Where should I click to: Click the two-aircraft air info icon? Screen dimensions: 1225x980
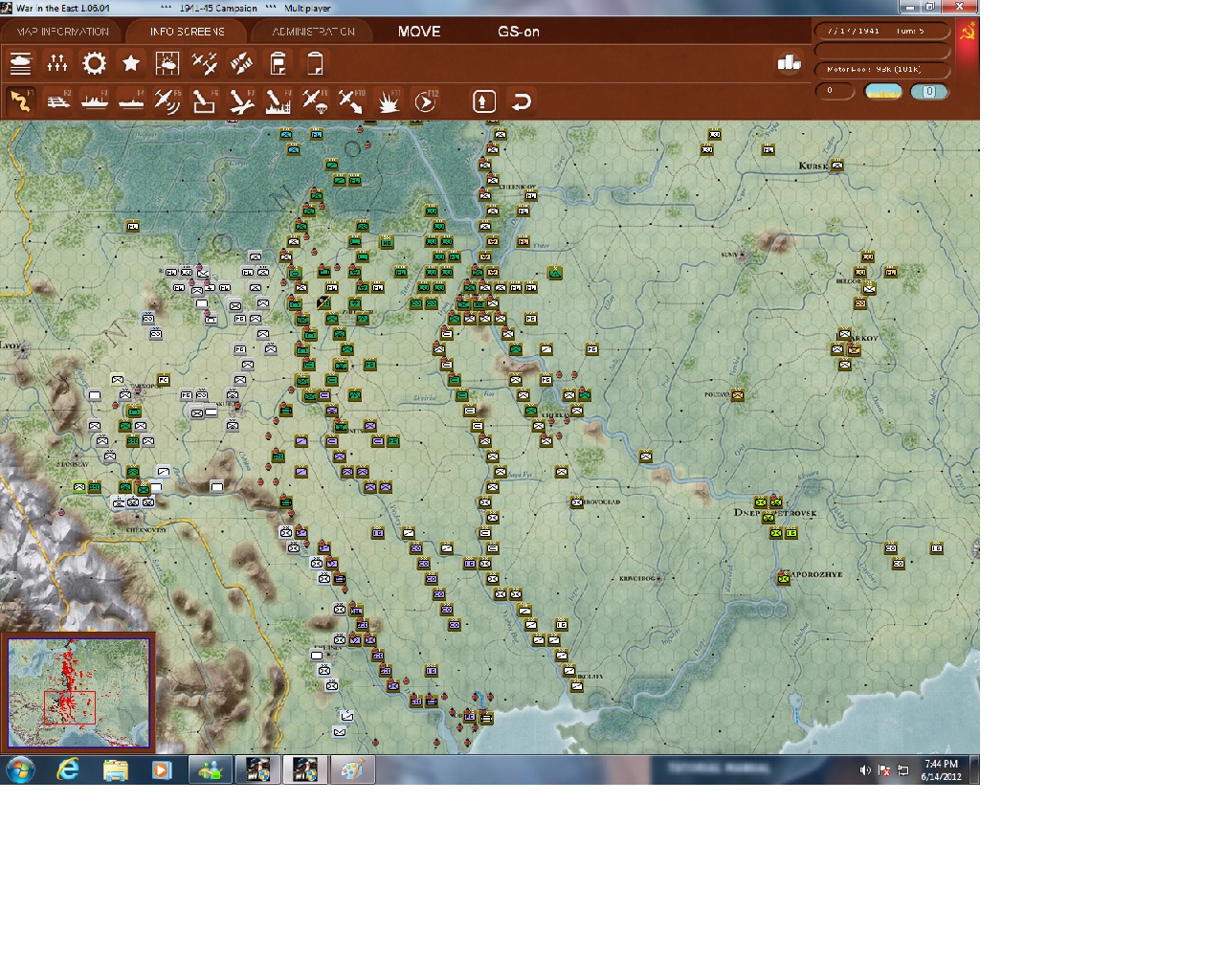[x=205, y=64]
